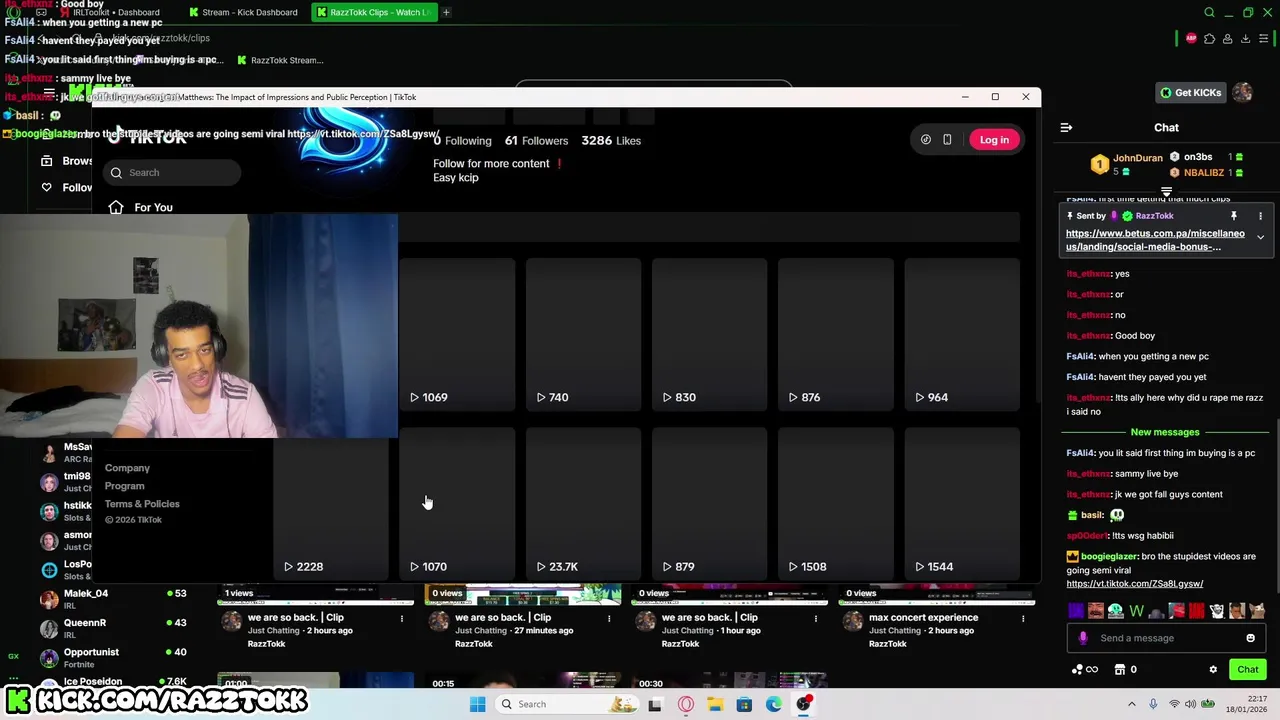
Task: Open pinned message three-dot options
Action: click(x=1260, y=216)
